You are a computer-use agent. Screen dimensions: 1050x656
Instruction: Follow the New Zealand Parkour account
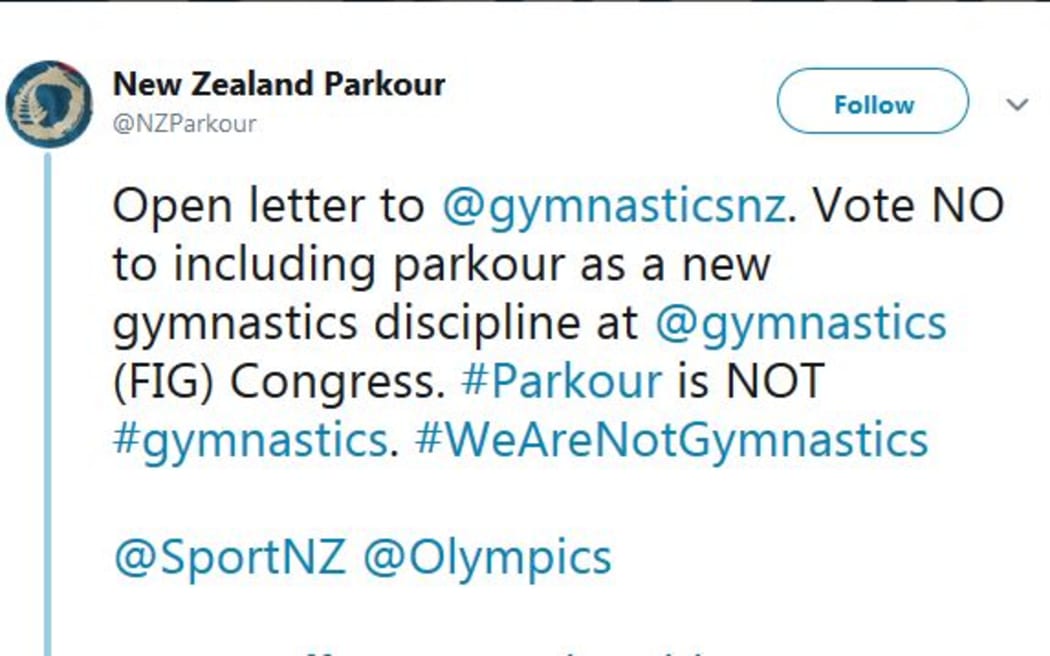pyautogui.click(x=873, y=101)
